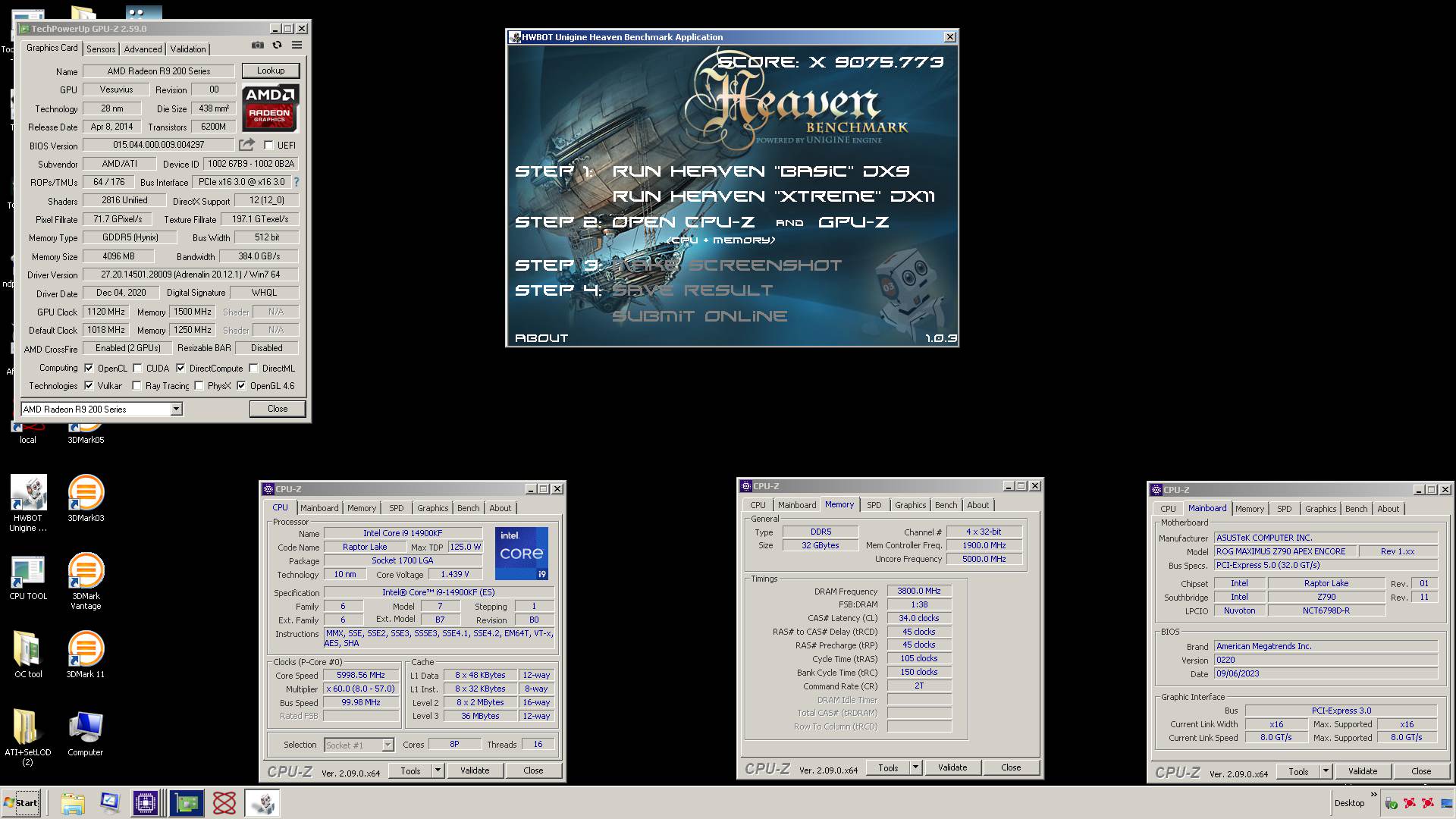Select the 3DMark03 desktop icon
Image resolution: width=1456 pixels, height=819 pixels.
pyautogui.click(x=86, y=498)
